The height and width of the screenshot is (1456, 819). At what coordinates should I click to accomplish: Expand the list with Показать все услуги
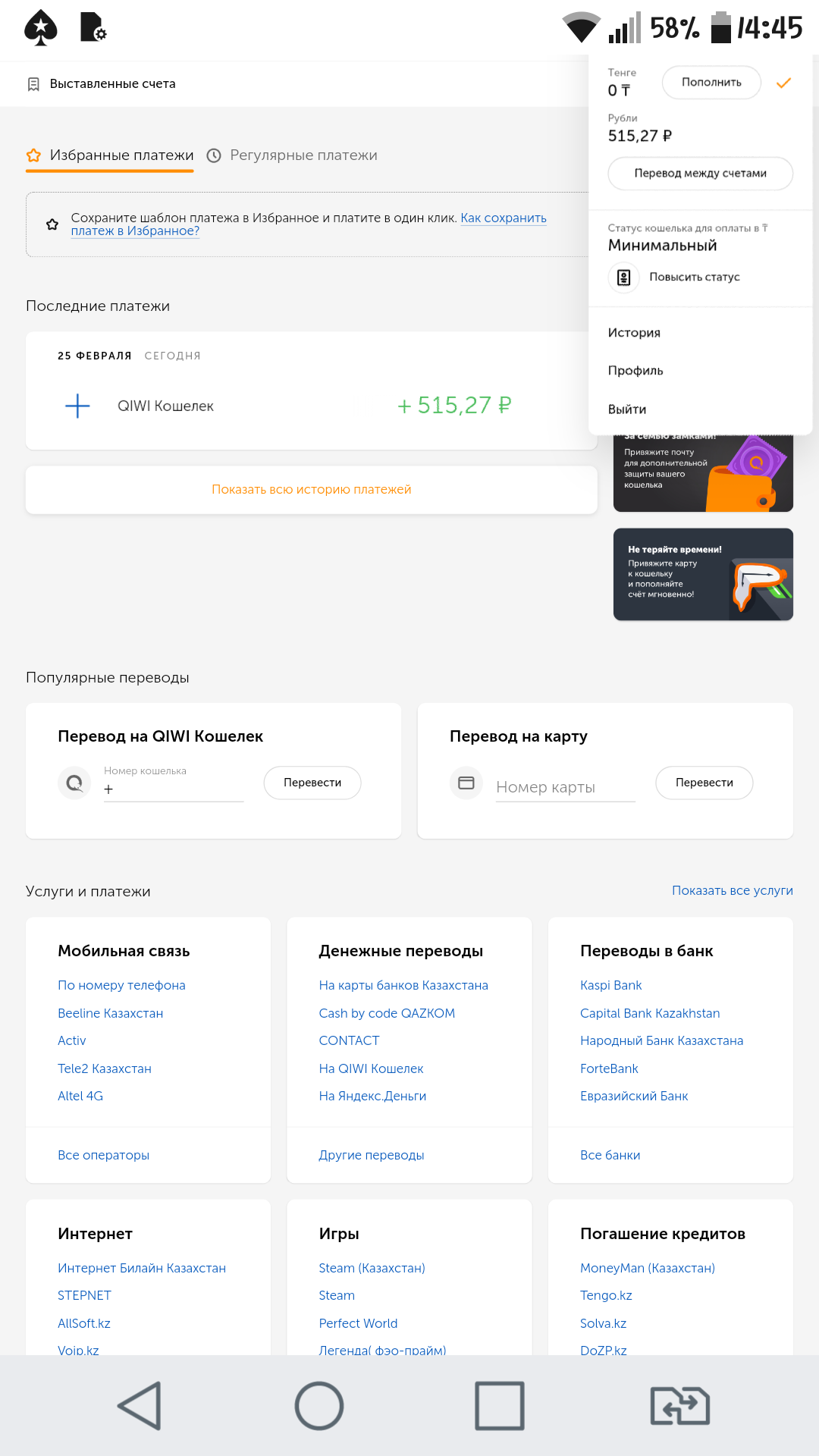point(732,890)
